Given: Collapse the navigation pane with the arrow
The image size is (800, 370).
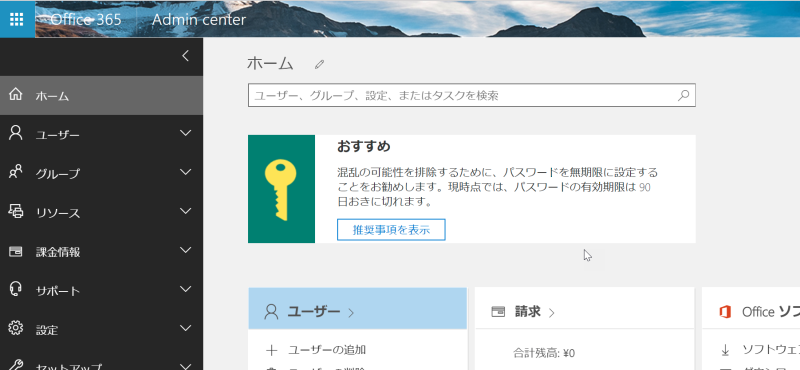Looking at the screenshot, I should pos(186,56).
